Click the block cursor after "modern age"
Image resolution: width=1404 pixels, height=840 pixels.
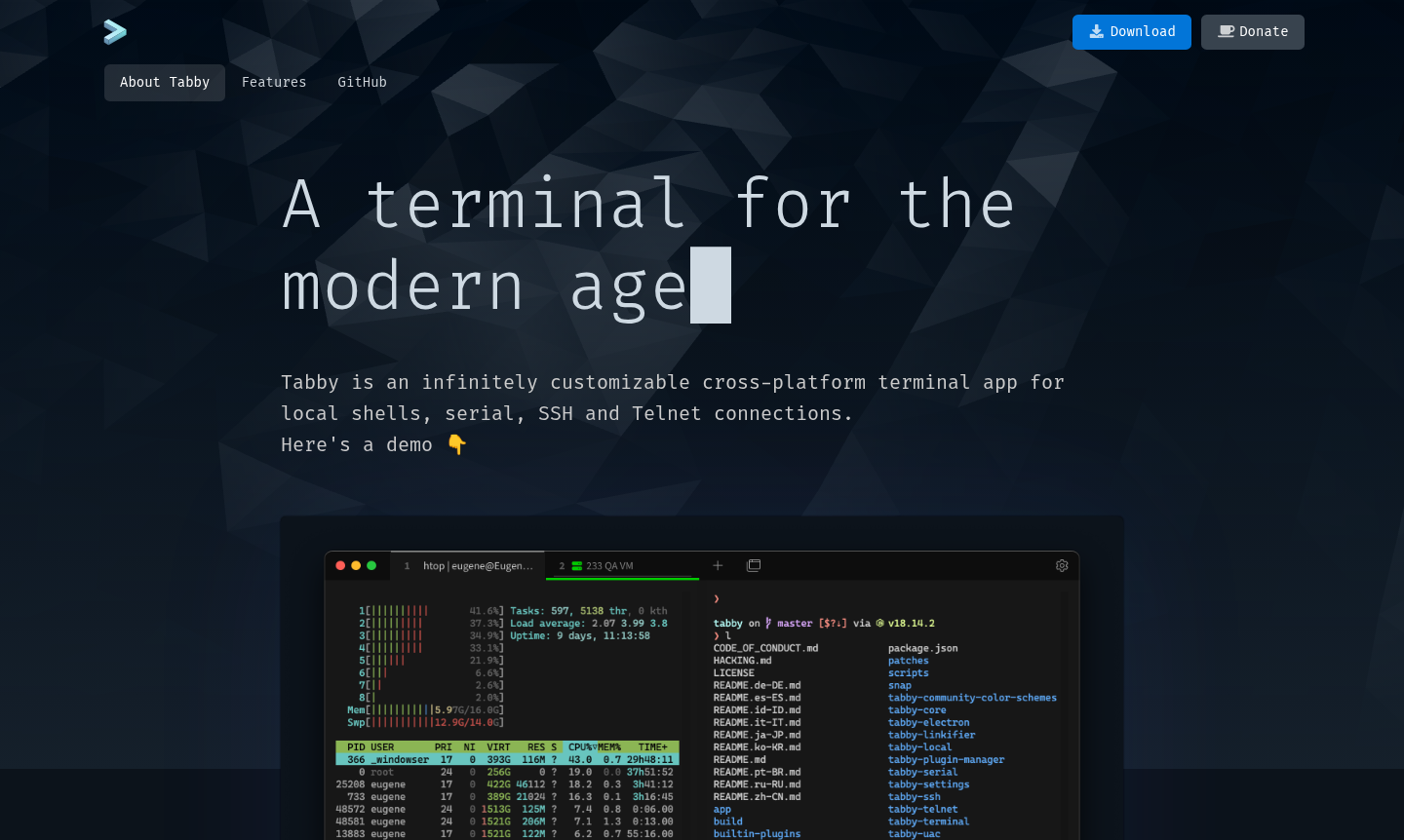[x=711, y=286]
